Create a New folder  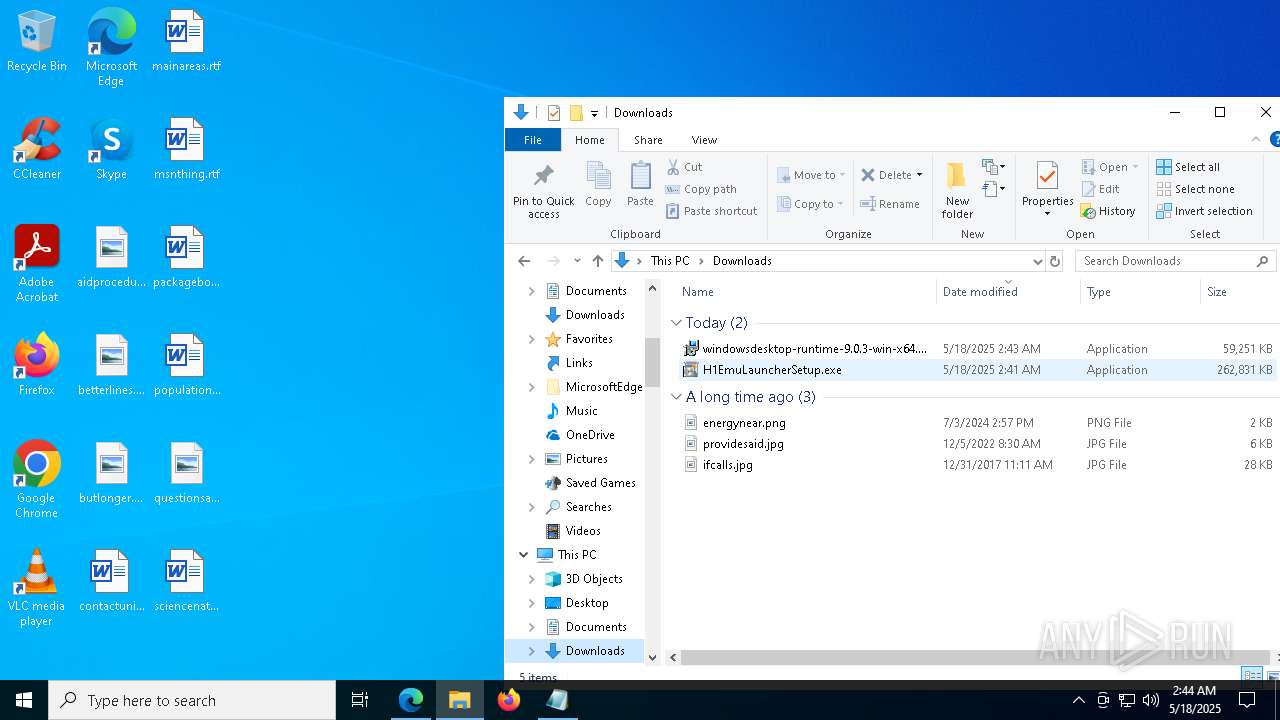[957, 190]
